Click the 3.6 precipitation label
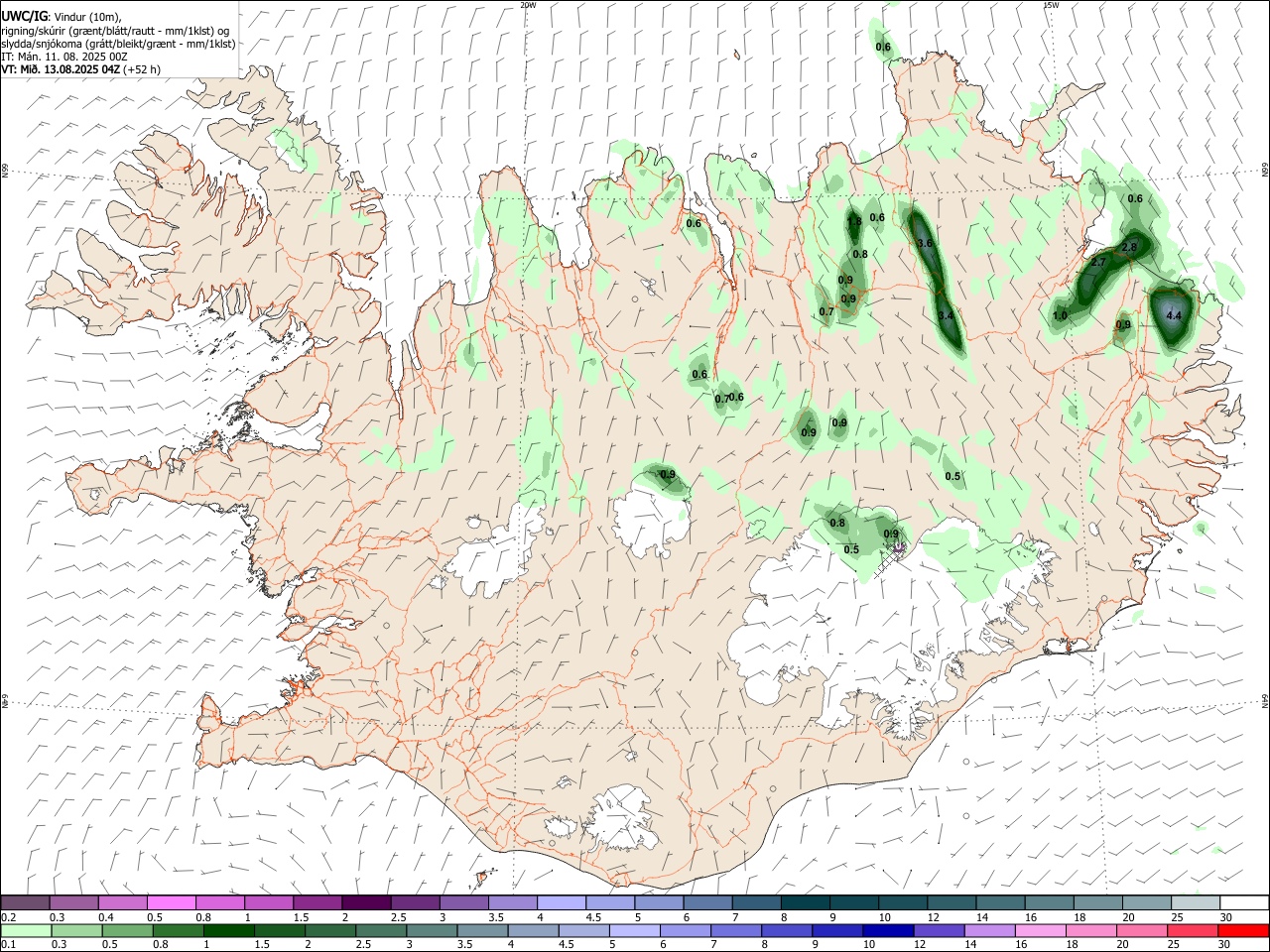The image size is (1270, 952). pyautogui.click(x=925, y=243)
